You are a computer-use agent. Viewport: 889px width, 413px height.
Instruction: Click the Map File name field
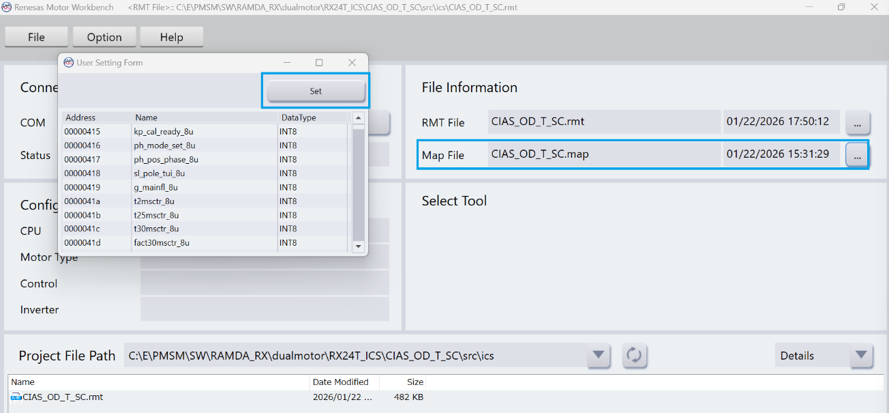(x=604, y=154)
